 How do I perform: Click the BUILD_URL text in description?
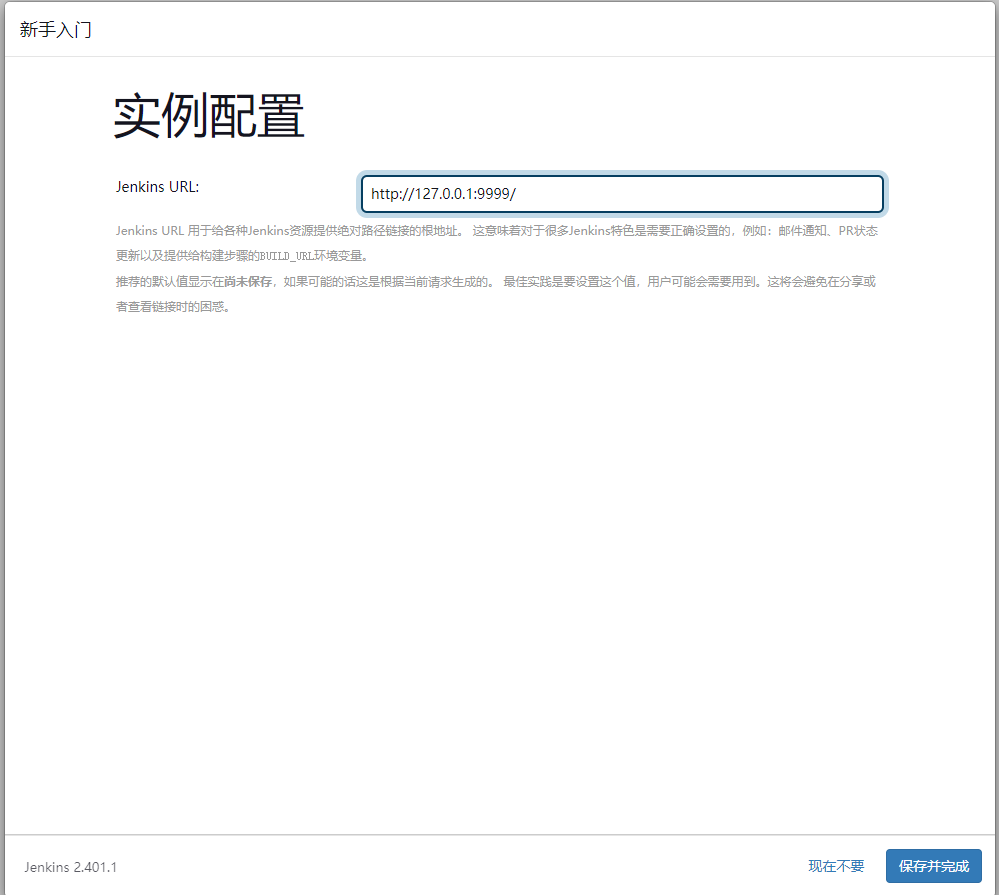287,256
